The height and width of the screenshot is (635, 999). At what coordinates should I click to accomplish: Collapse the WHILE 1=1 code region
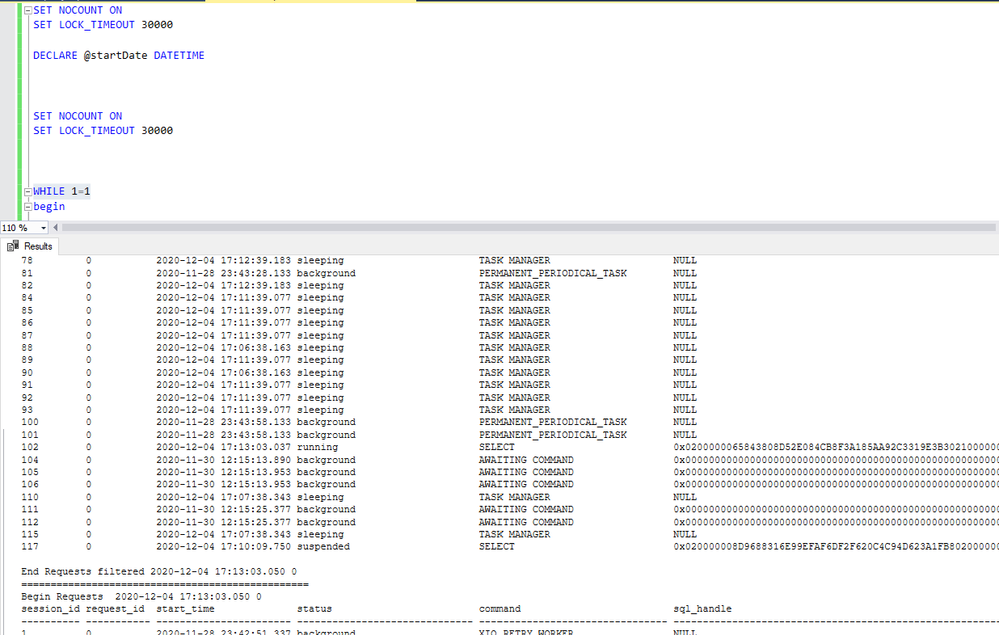pyautogui.click(x=27, y=192)
